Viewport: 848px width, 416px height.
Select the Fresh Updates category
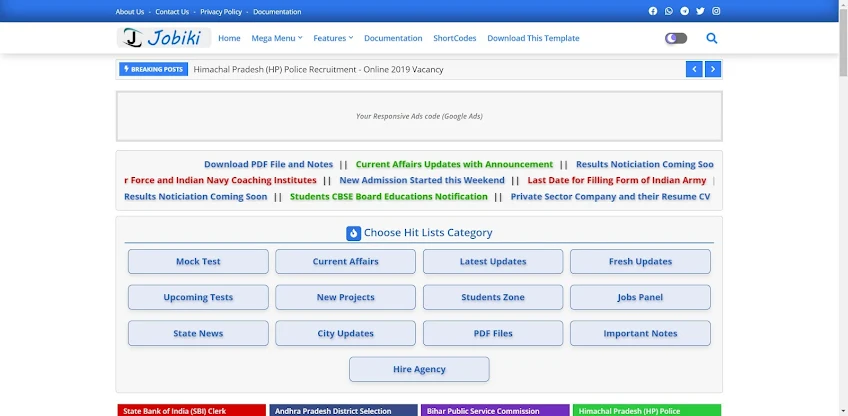tap(640, 261)
